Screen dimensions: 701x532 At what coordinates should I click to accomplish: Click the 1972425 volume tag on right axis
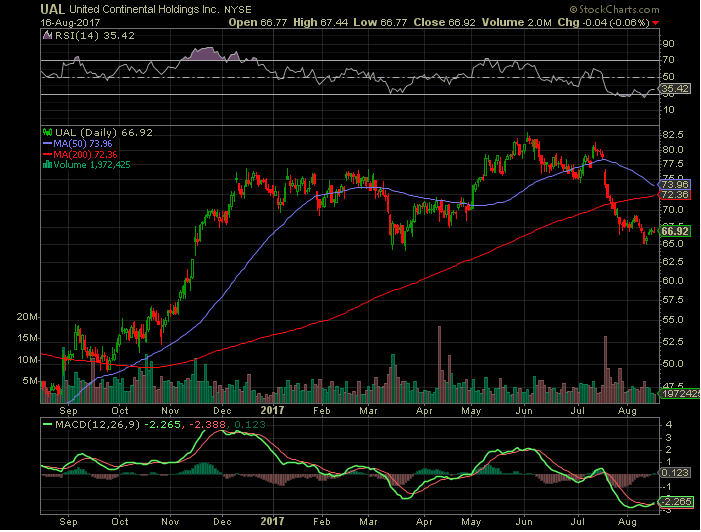pyautogui.click(x=680, y=394)
